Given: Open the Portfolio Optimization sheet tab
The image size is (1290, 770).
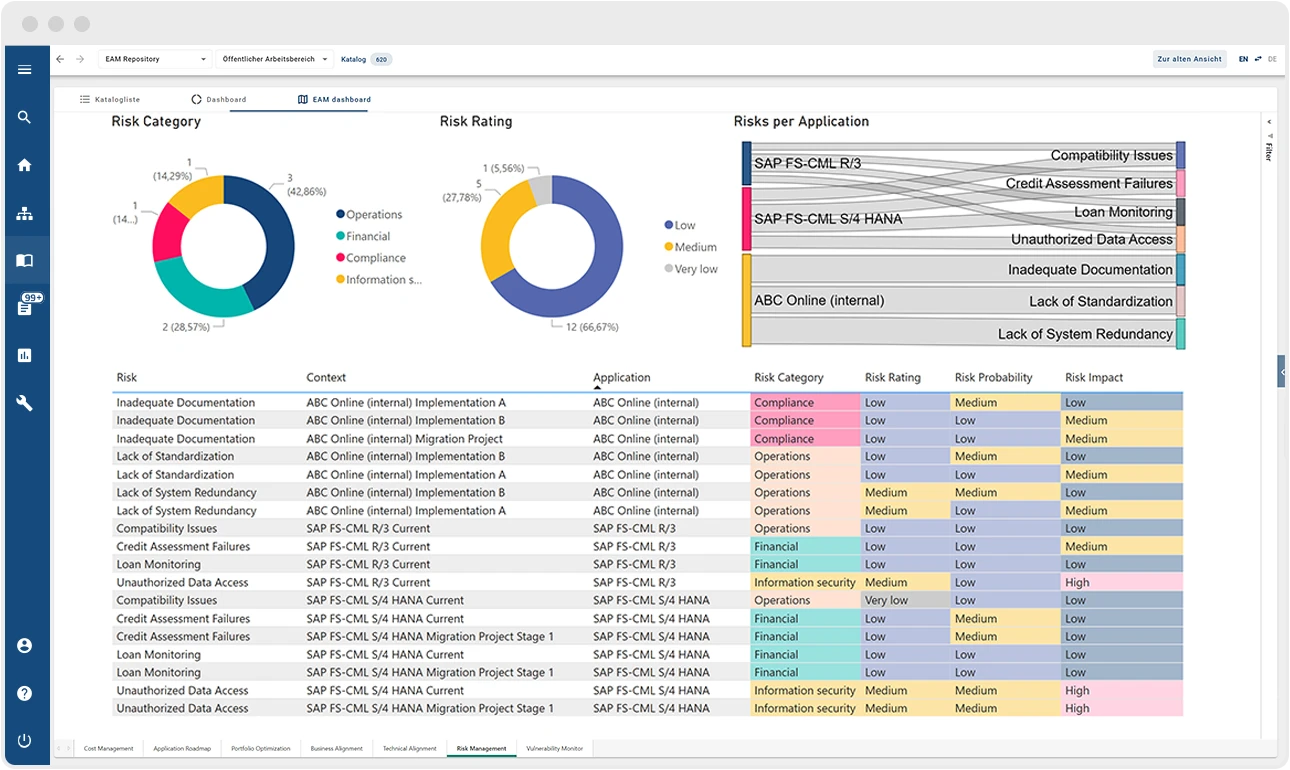Looking at the screenshot, I should coord(261,748).
